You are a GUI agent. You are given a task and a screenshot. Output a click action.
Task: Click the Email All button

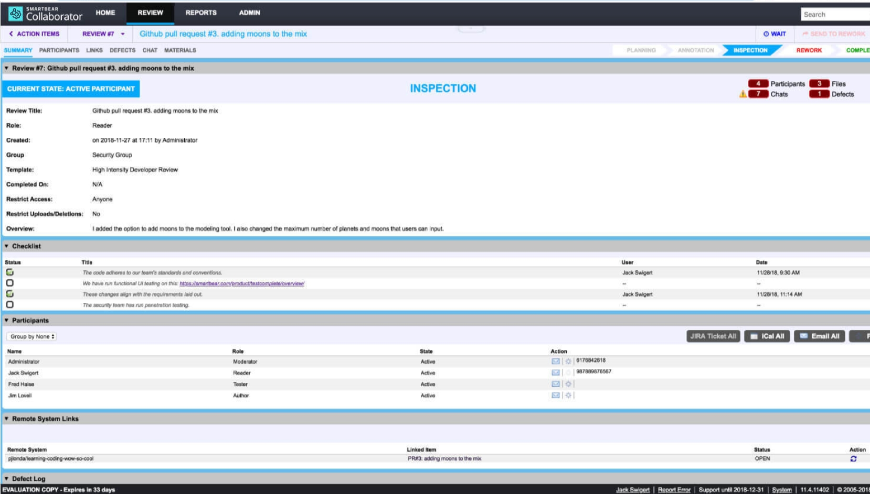click(x=818, y=337)
